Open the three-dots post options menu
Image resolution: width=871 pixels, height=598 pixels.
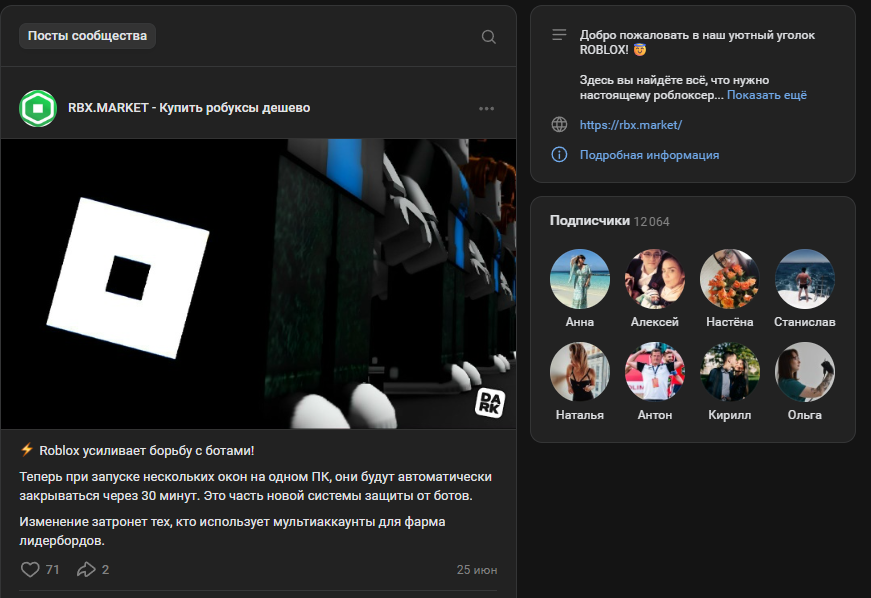click(x=487, y=108)
